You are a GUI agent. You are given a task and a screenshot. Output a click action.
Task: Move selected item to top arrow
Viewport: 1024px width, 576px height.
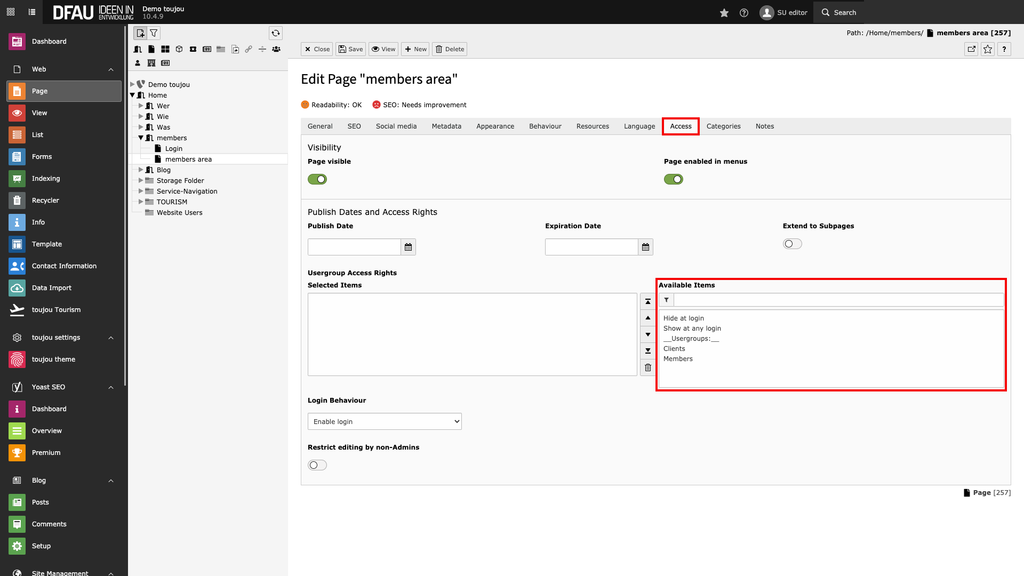click(x=648, y=301)
